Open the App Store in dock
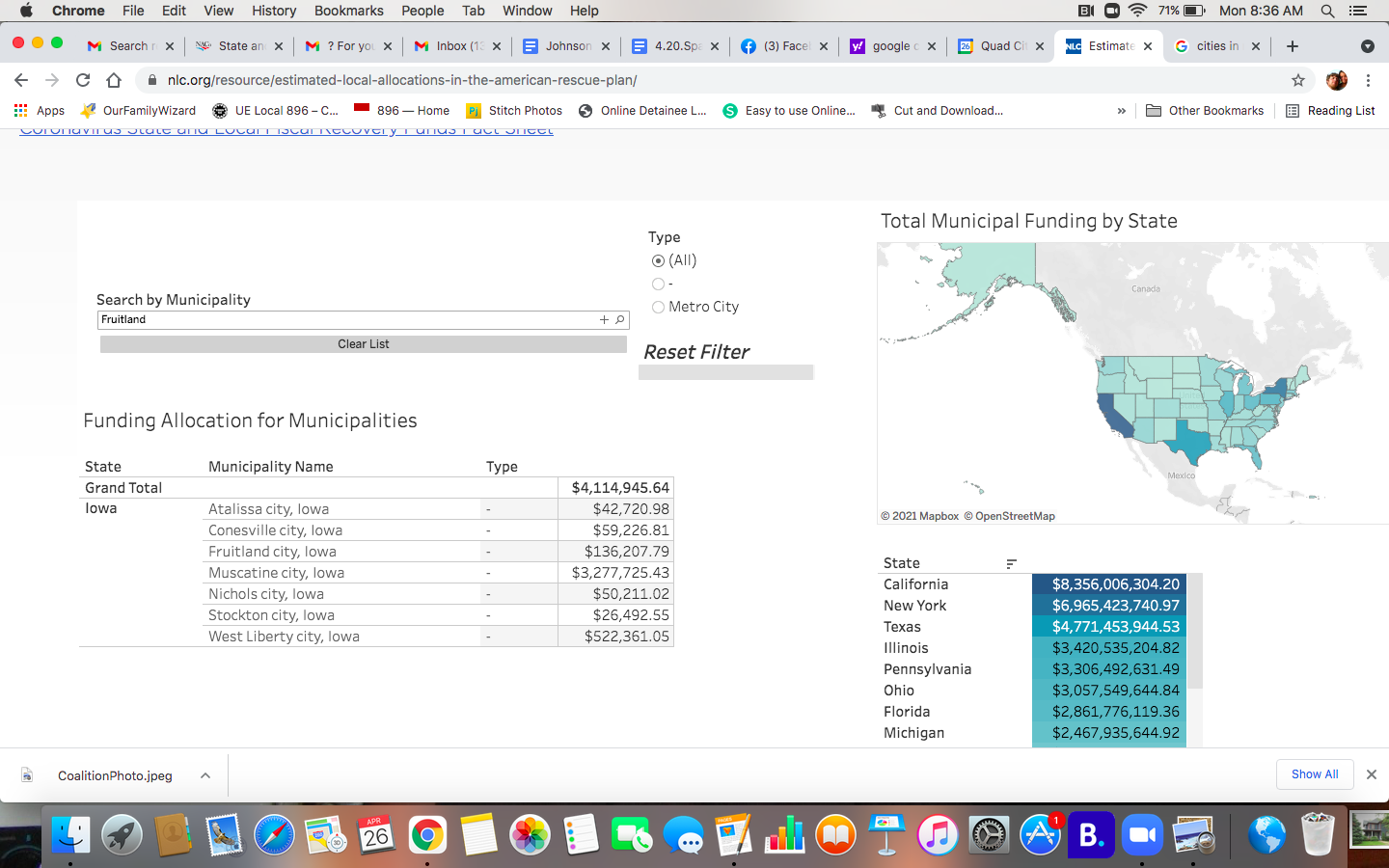 [1040, 834]
